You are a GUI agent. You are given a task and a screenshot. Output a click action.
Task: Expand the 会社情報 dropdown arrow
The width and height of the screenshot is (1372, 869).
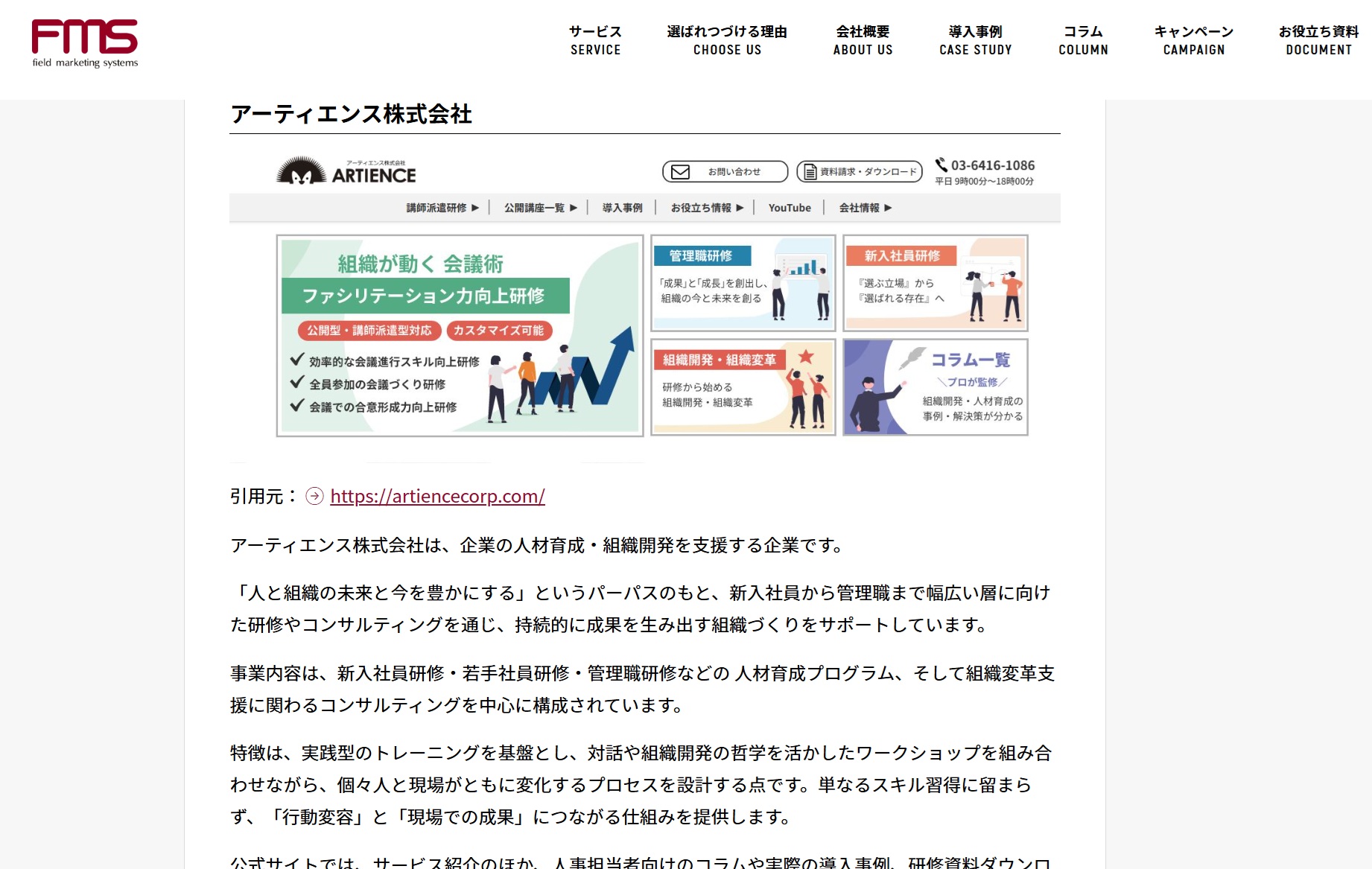[888, 208]
